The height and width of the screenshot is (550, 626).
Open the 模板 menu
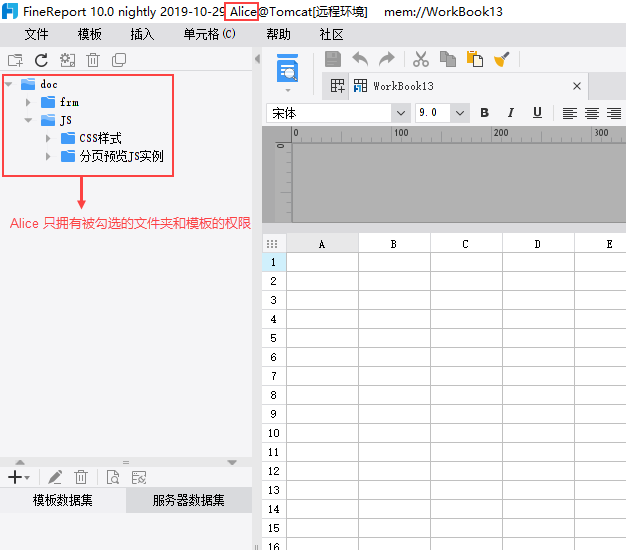pos(89,35)
